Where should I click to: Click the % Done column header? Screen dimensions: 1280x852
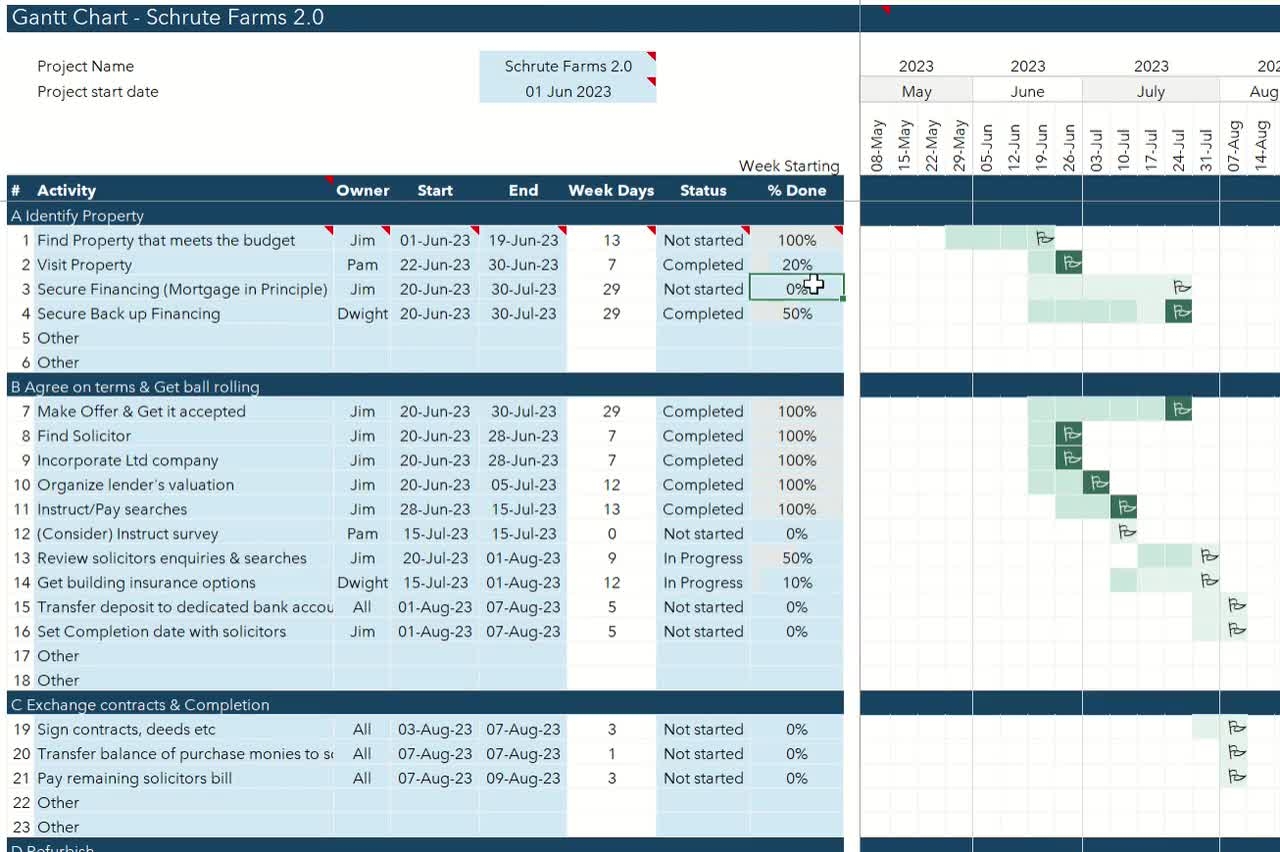point(796,190)
